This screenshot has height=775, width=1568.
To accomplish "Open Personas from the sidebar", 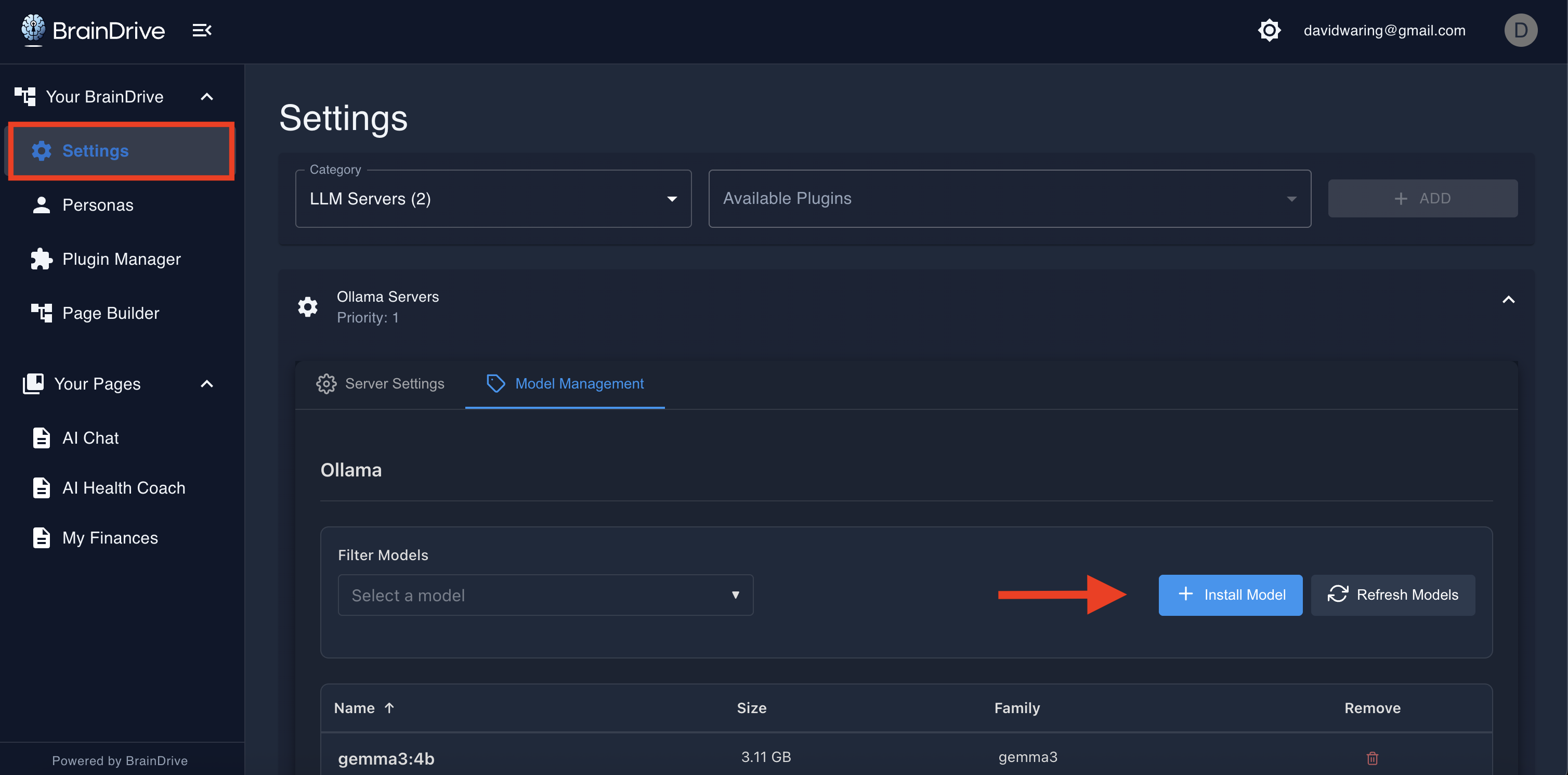I will (x=97, y=205).
